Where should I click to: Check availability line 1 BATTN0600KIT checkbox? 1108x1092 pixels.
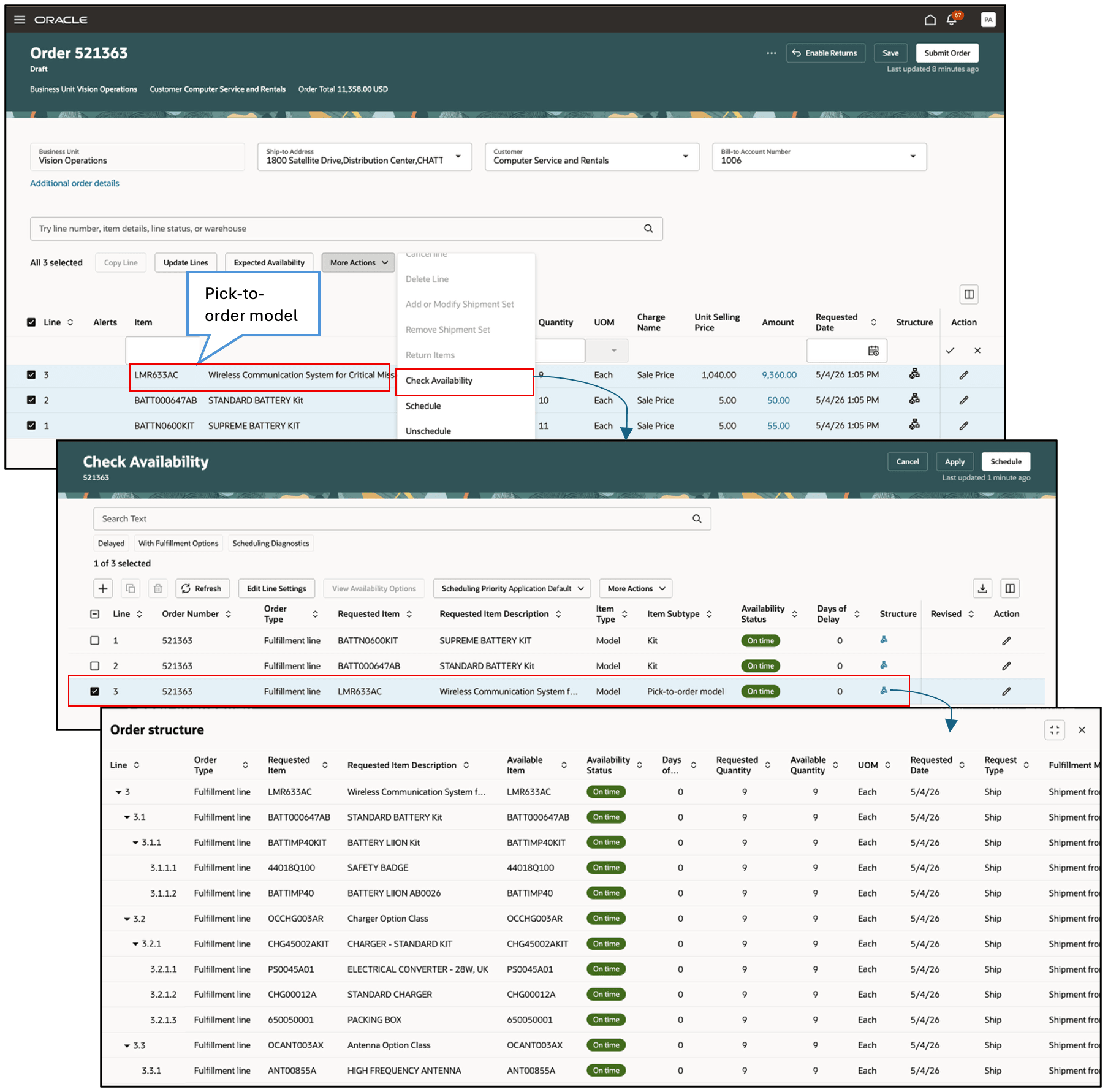coord(94,640)
